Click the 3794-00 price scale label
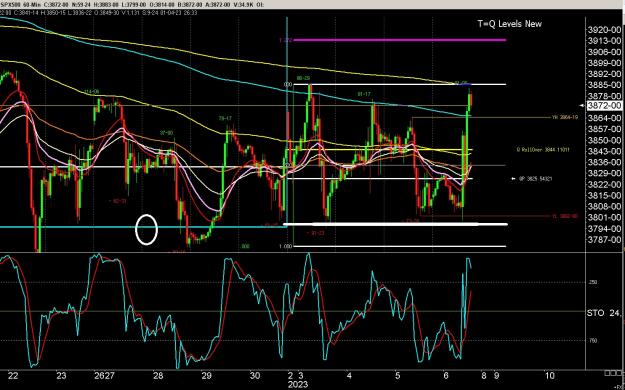This screenshot has height=390, width=625. click(604, 228)
